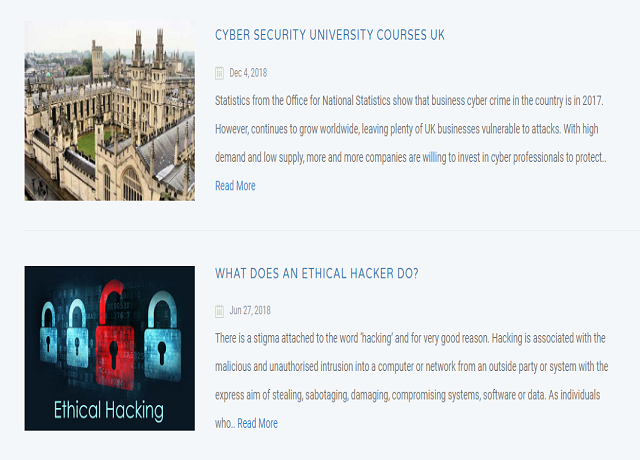Click the green courtyard lawn in the university photo

click(x=92, y=143)
